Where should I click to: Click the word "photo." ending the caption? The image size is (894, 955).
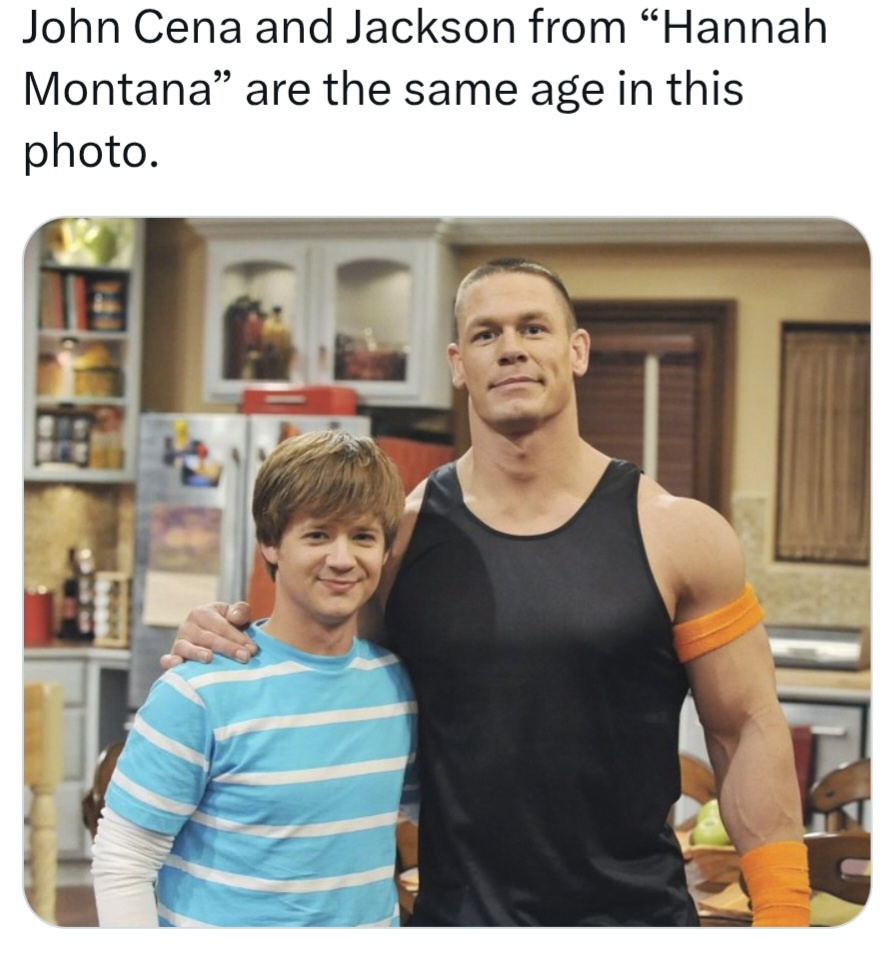tap(91, 152)
